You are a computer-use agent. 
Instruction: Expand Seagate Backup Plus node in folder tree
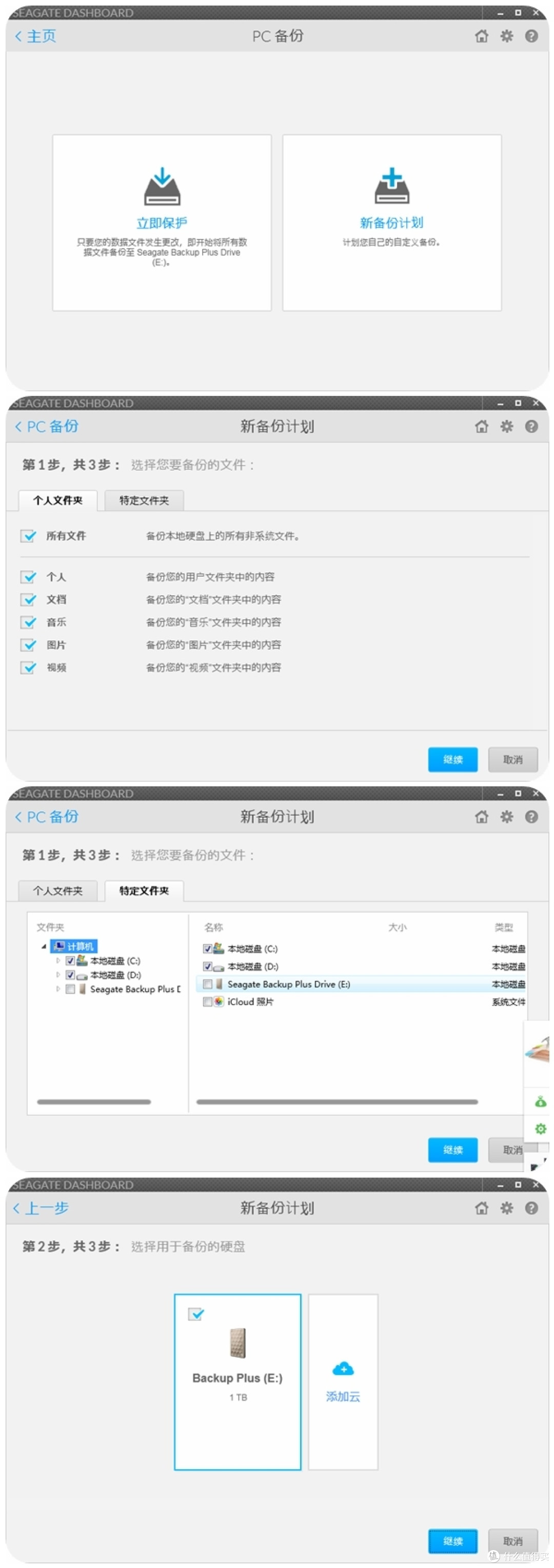tap(58, 989)
